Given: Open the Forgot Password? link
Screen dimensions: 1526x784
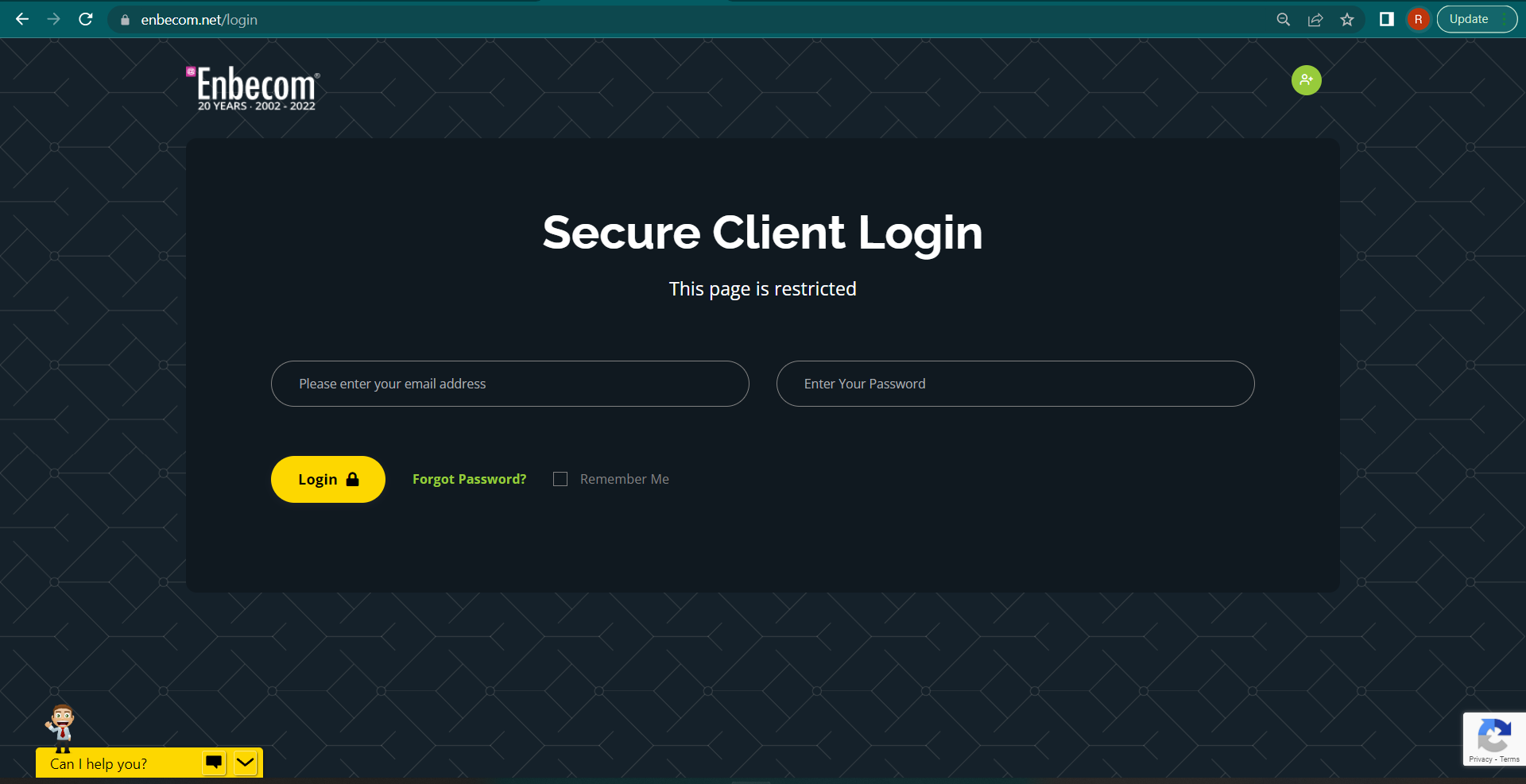Looking at the screenshot, I should (470, 479).
